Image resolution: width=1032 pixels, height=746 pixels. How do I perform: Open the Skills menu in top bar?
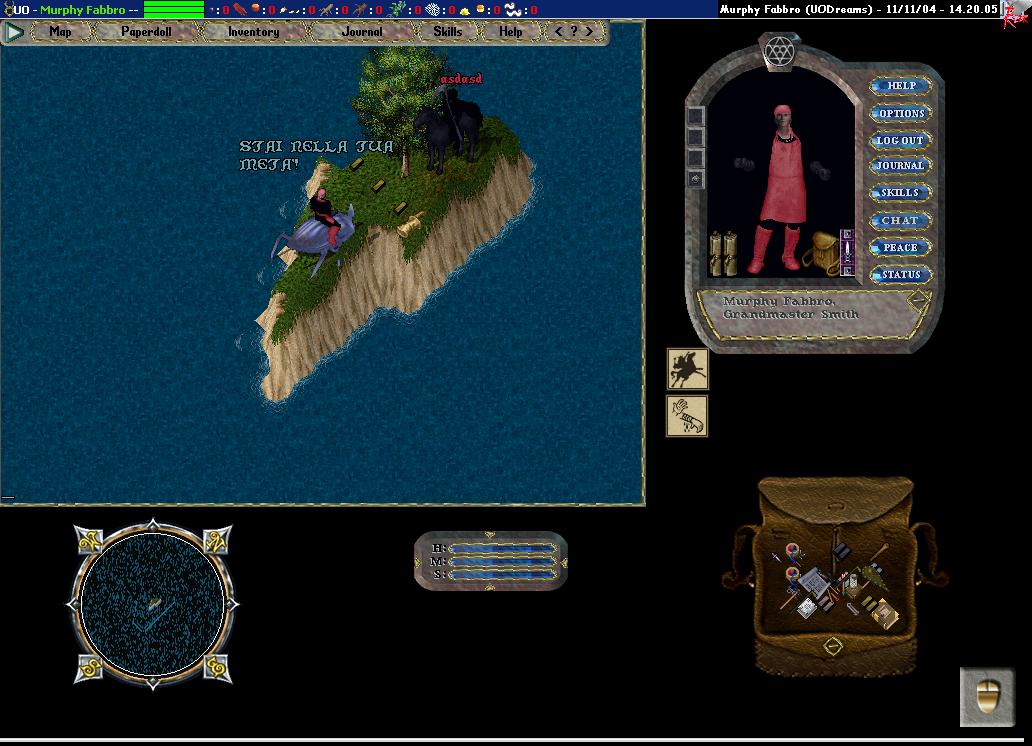click(x=447, y=32)
